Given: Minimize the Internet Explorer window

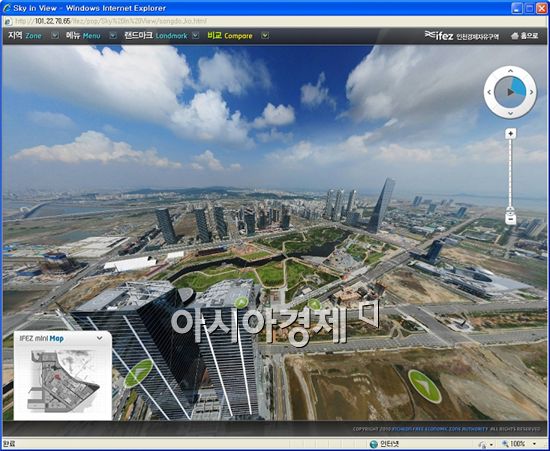Looking at the screenshot, I should [517, 8].
